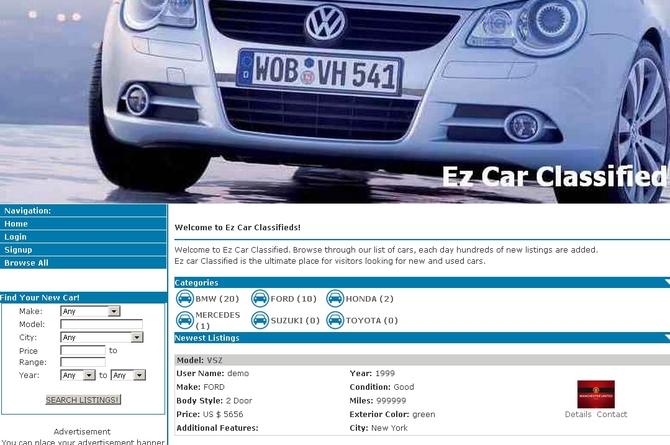The image size is (670, 445).
Task: Open the Year from dropdown
Action: pyautogui.click(x=78, y=375)
